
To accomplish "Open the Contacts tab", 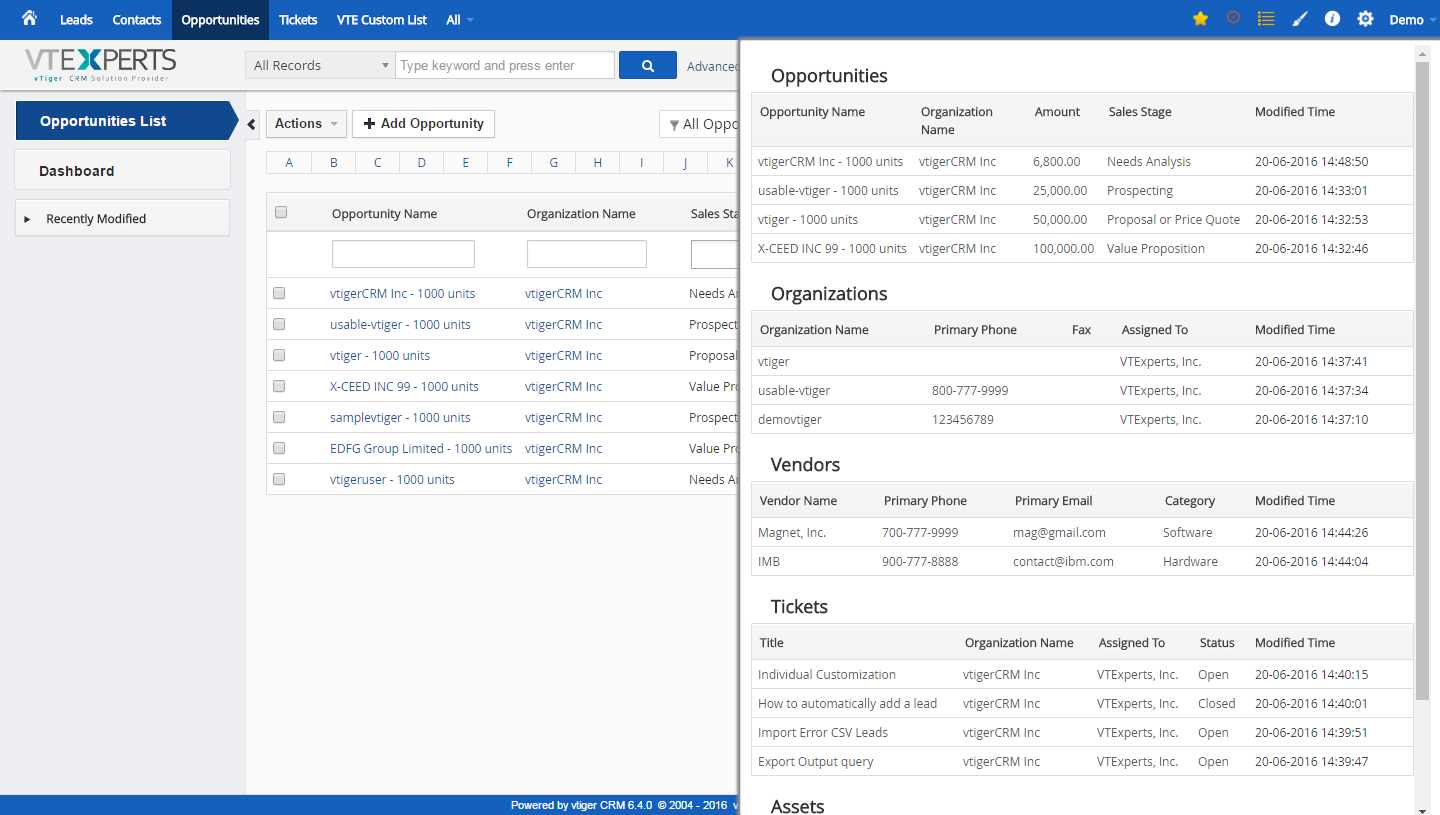I will click(x=137, y=20).
